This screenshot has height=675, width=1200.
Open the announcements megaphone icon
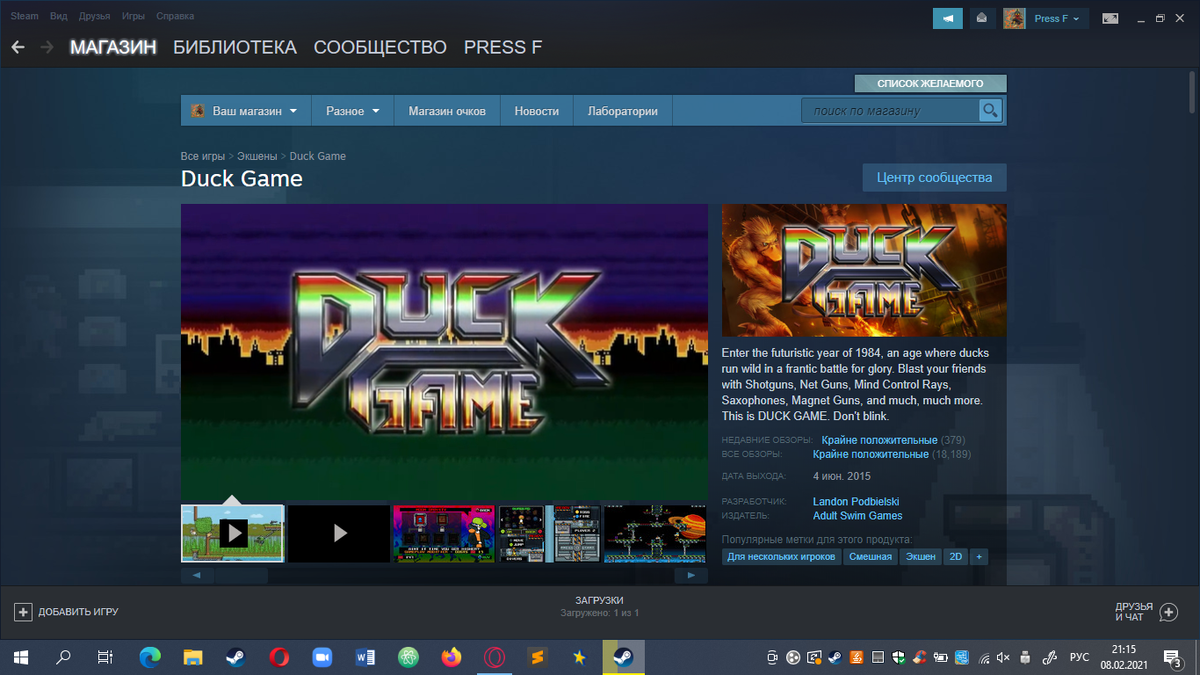click(947, 18)
